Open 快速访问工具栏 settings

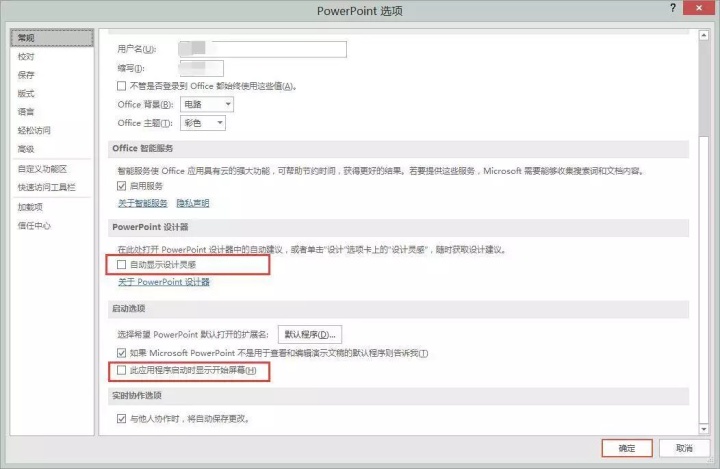point(47,187)
